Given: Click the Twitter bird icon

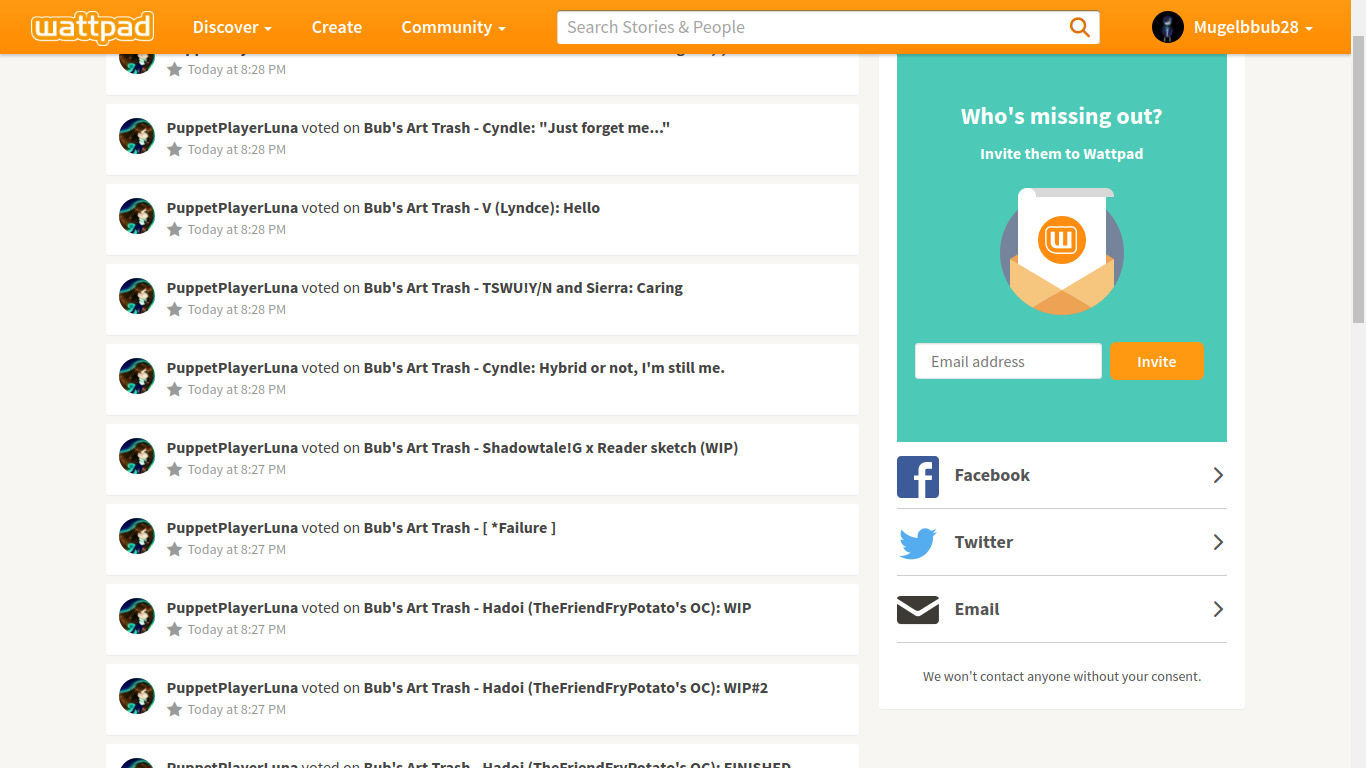Looking at the screenshot, I should point(917,543).
